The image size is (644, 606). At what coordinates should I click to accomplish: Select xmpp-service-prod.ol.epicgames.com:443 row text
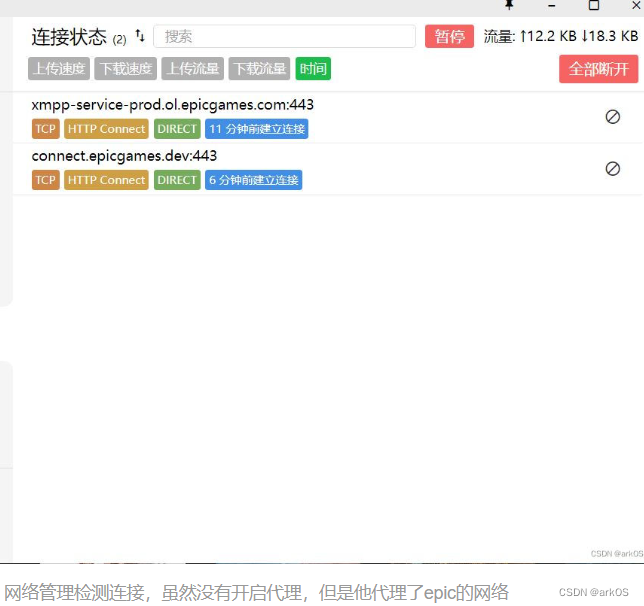[172, 105]
